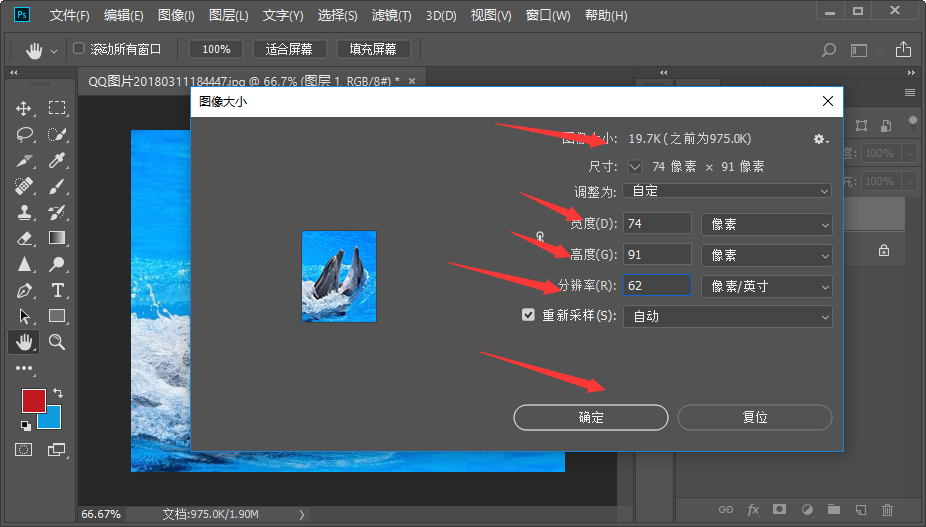926x527 pixels.
Task: Select the Gradient tool
Action: tap(57, 238)
